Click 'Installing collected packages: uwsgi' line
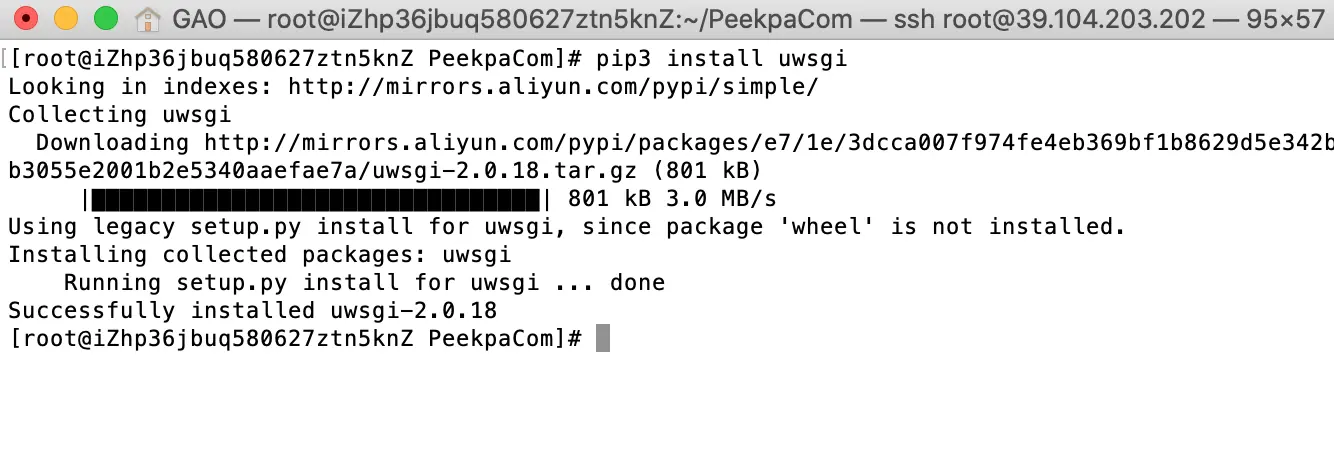Screen dimensions: 1334x476 click(260, 255)
